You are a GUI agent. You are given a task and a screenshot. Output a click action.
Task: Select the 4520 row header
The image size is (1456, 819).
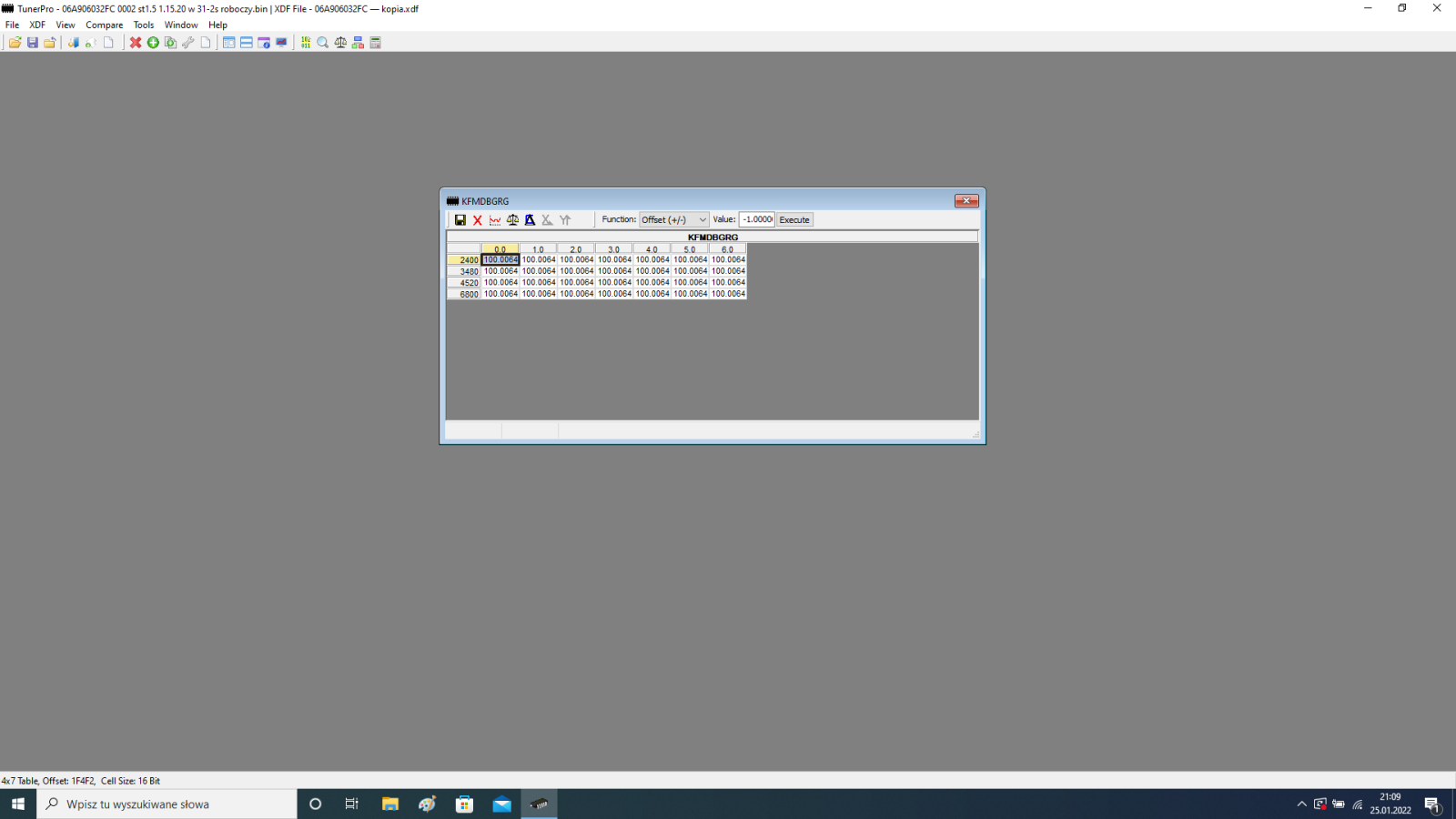point(464,282)
